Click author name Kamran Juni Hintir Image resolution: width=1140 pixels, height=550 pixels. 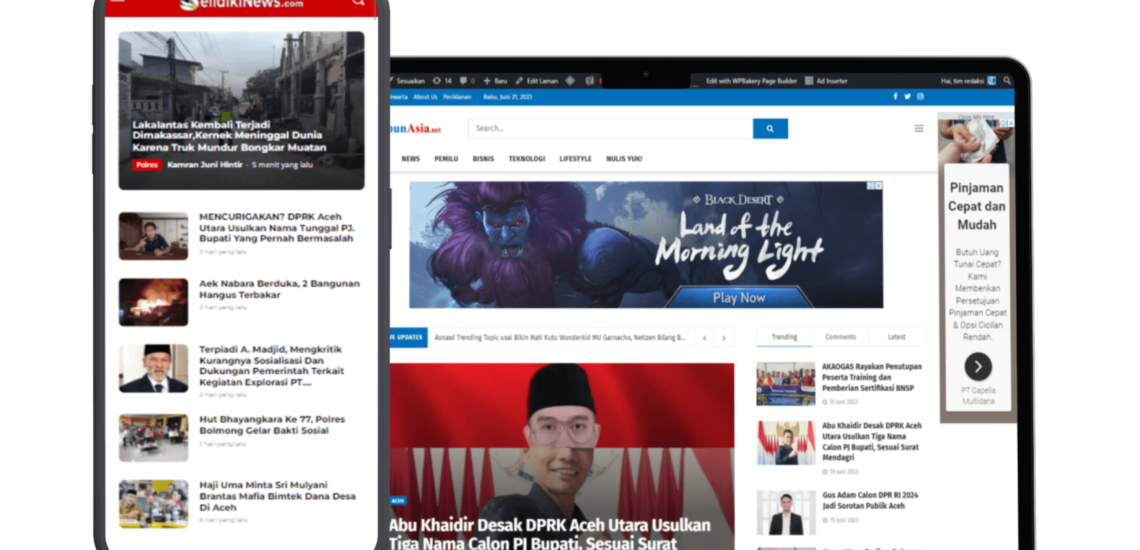click(x=205, y=165)
